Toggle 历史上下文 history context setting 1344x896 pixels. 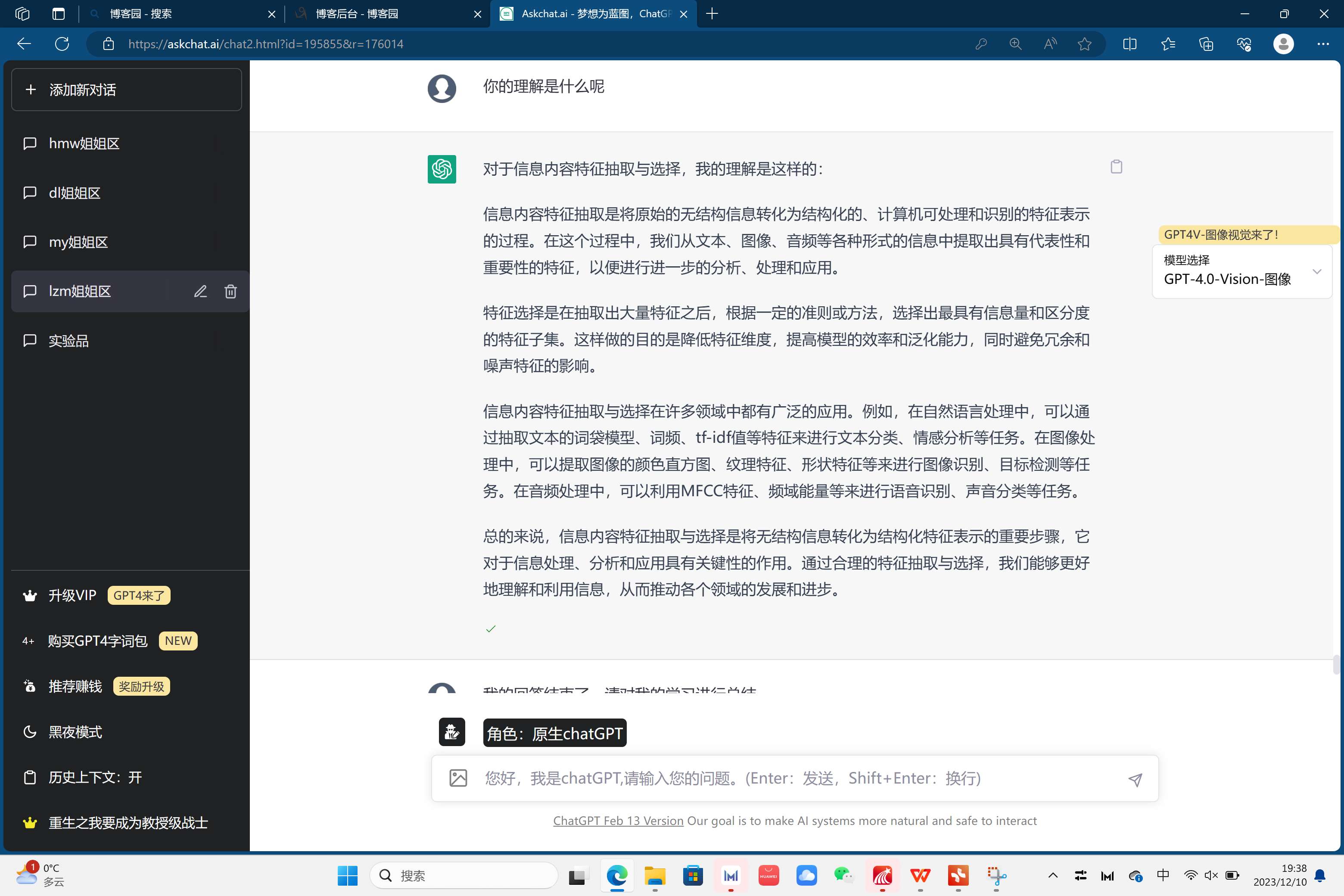coord(95,777)
